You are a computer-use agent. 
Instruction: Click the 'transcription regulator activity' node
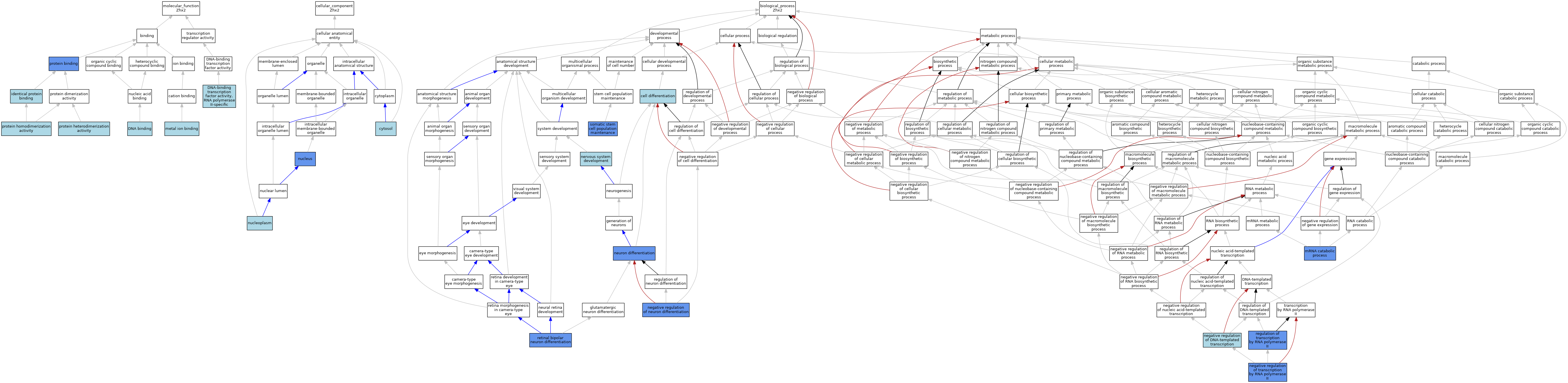[198, 36]
